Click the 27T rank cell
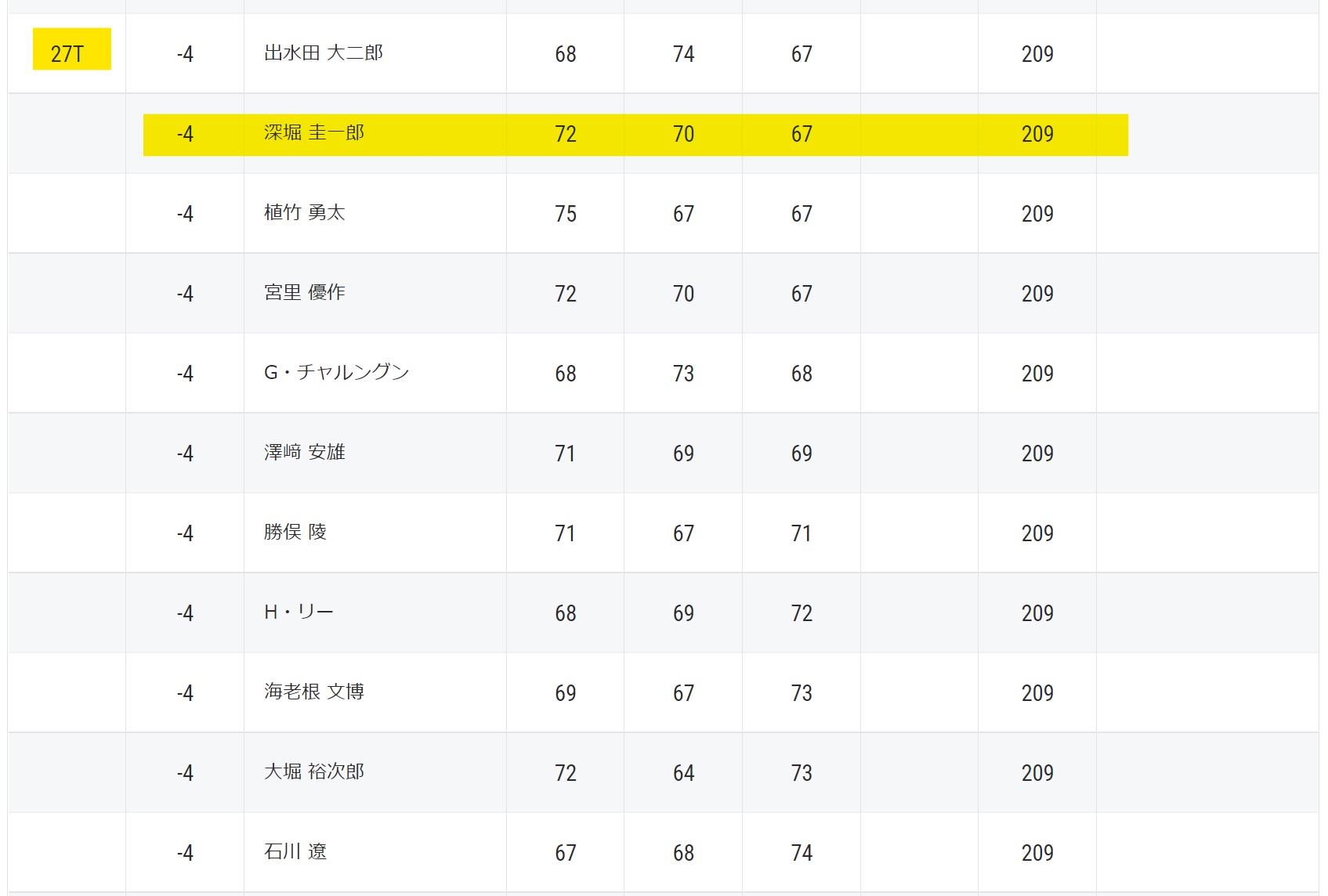The width and height of the screenshot is (1328, 896). (72, 49)
